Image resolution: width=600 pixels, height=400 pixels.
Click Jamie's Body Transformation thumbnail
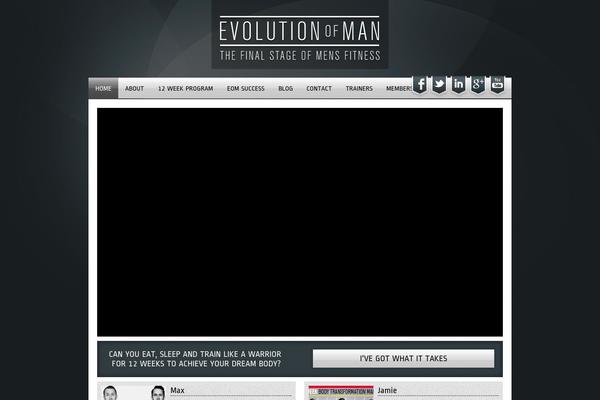click(341, 392)
